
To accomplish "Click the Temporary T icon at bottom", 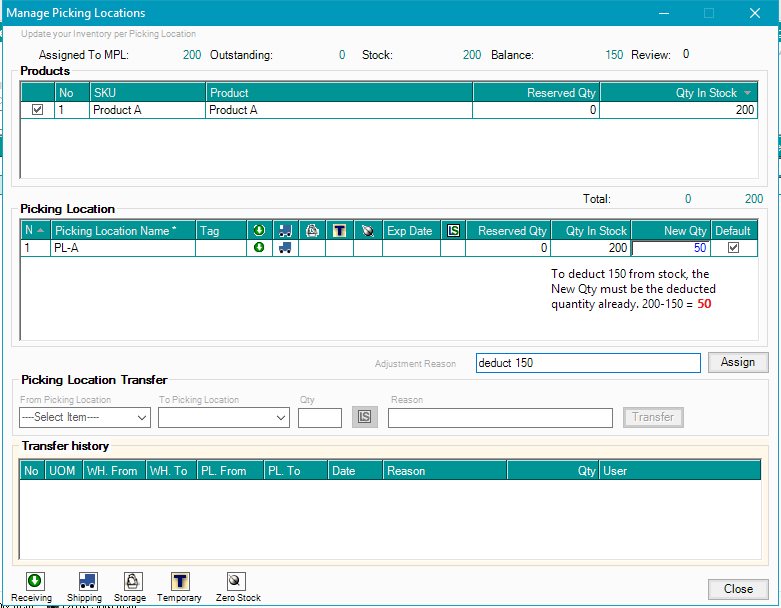I will coord(180,581).
